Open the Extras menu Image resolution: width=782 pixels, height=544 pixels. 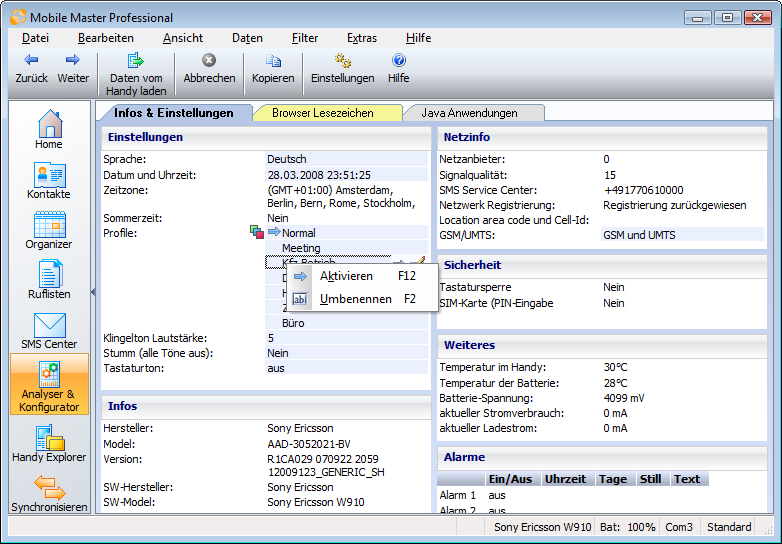(x=361, y=38)
